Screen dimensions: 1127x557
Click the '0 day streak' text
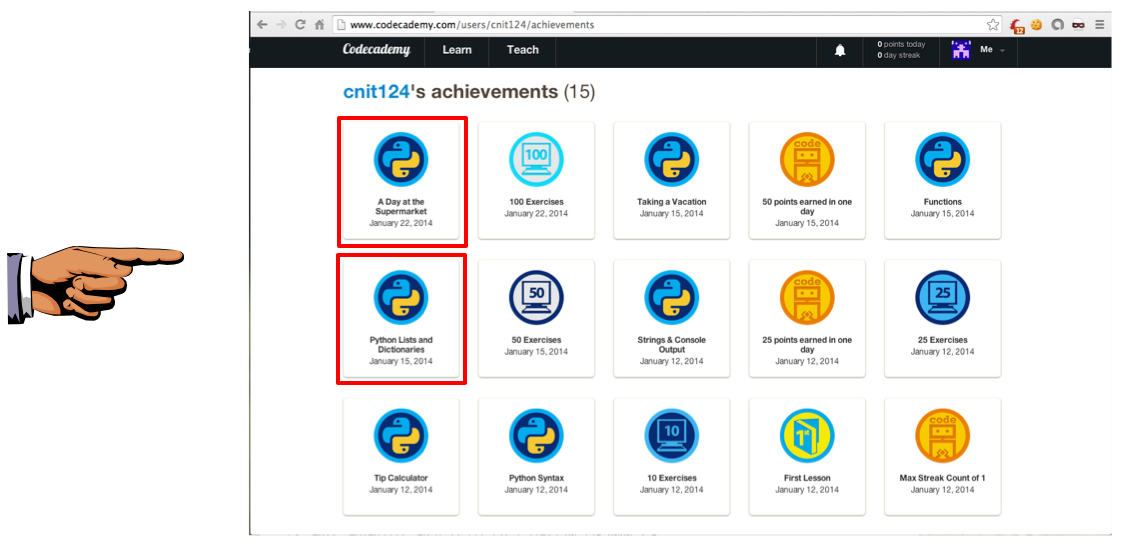coord(898,55)
